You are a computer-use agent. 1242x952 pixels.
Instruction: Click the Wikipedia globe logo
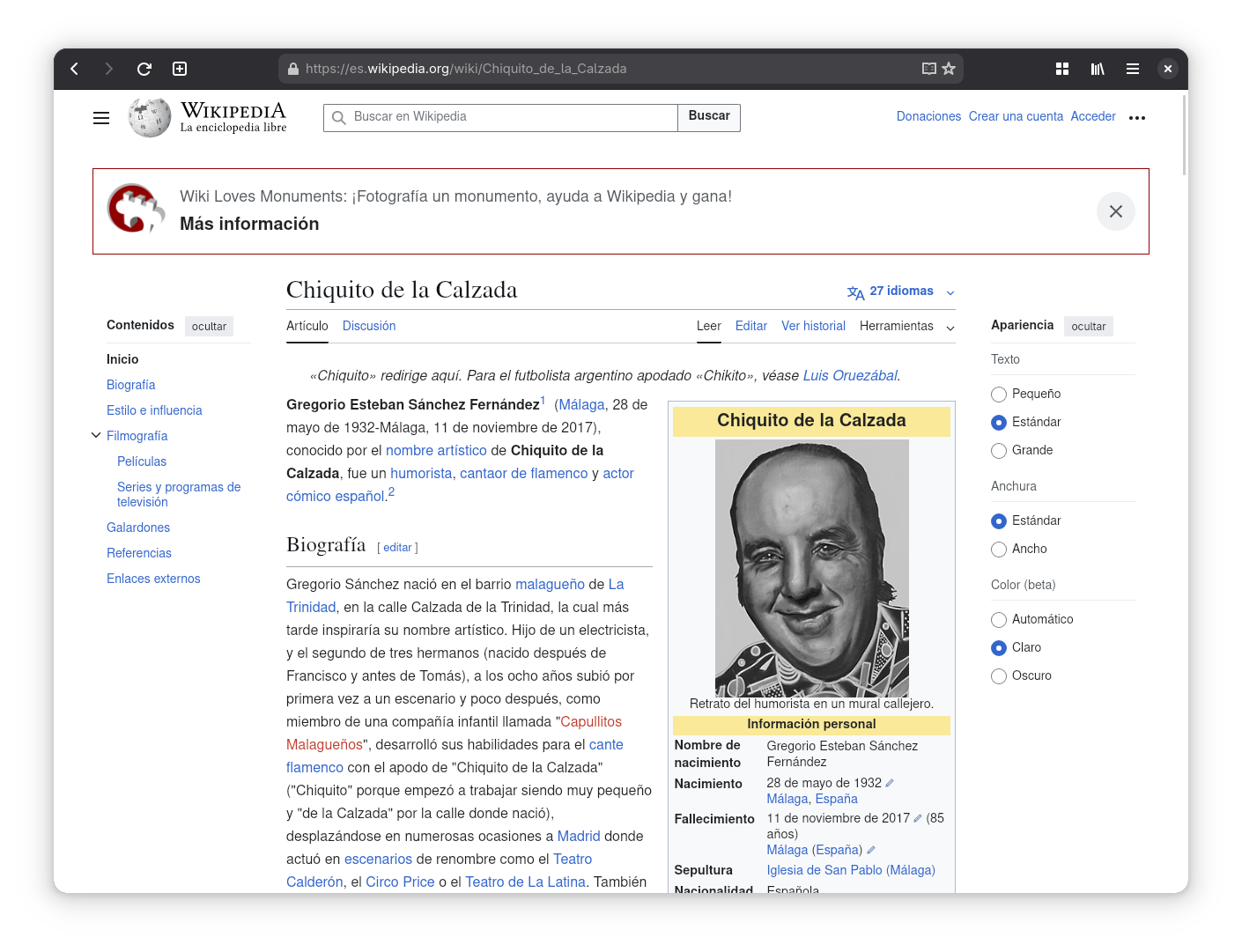[x=150, y=118]
